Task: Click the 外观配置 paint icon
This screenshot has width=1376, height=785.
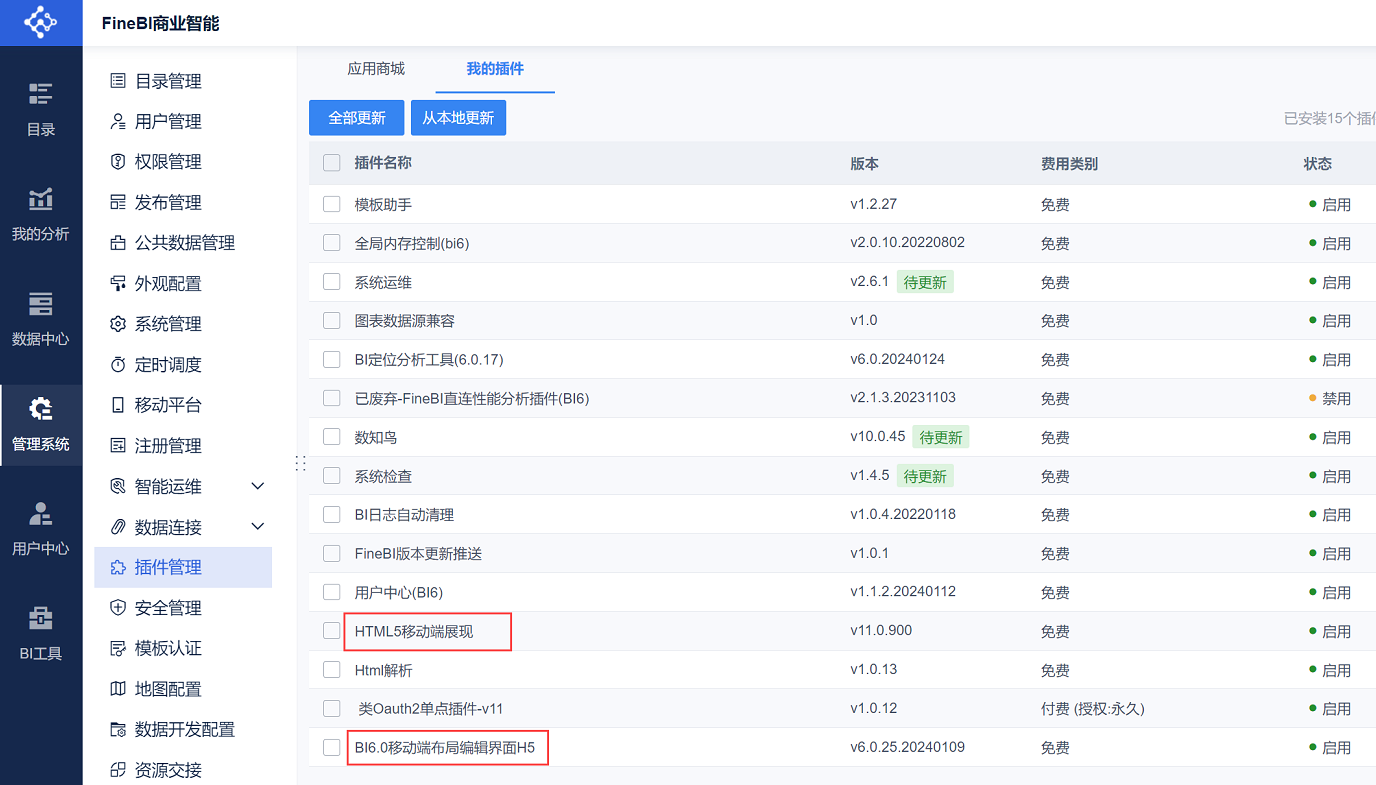Action: [x=118, y=283]
